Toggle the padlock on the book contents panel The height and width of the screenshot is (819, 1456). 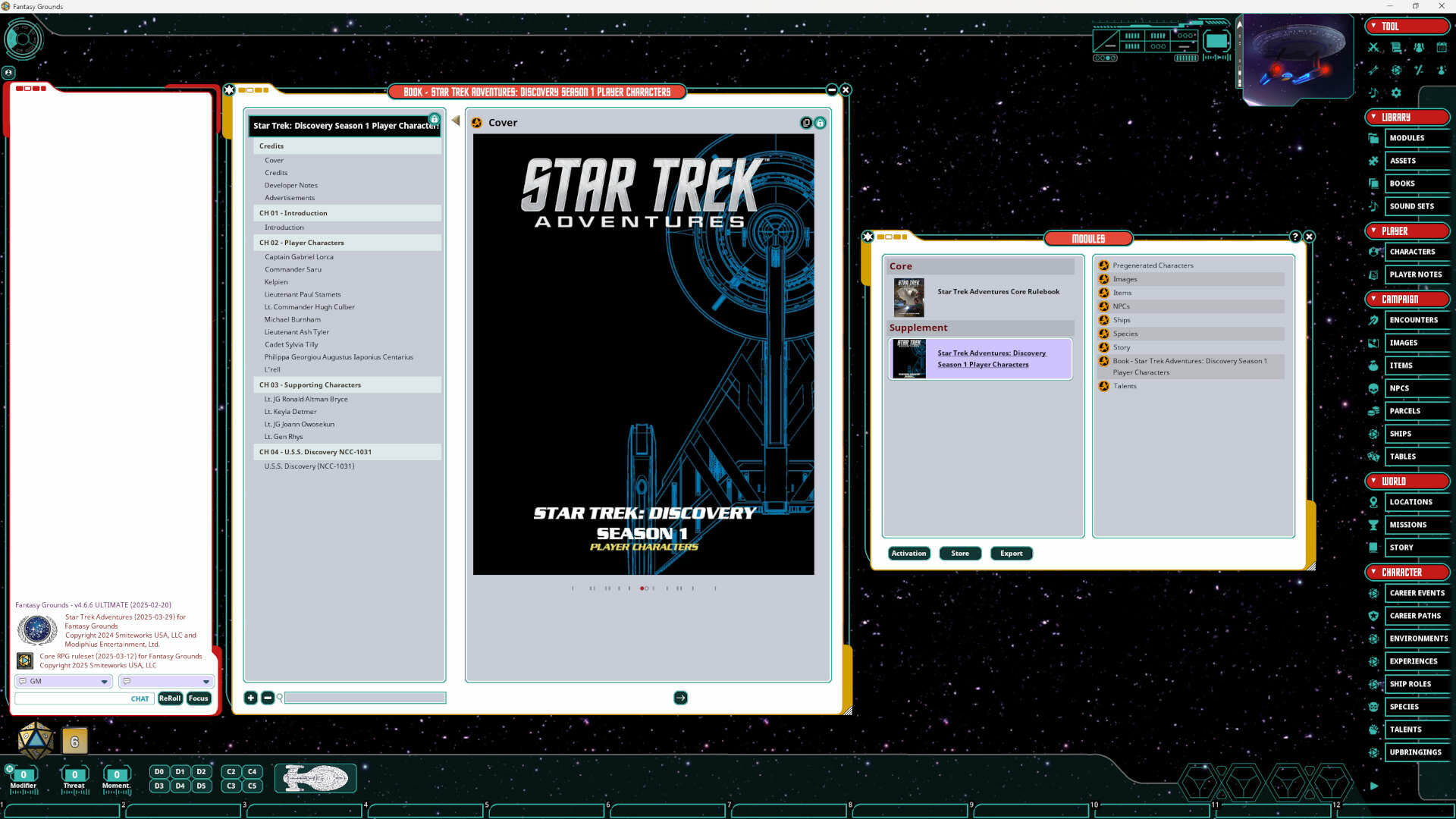(x=435, y=119)
